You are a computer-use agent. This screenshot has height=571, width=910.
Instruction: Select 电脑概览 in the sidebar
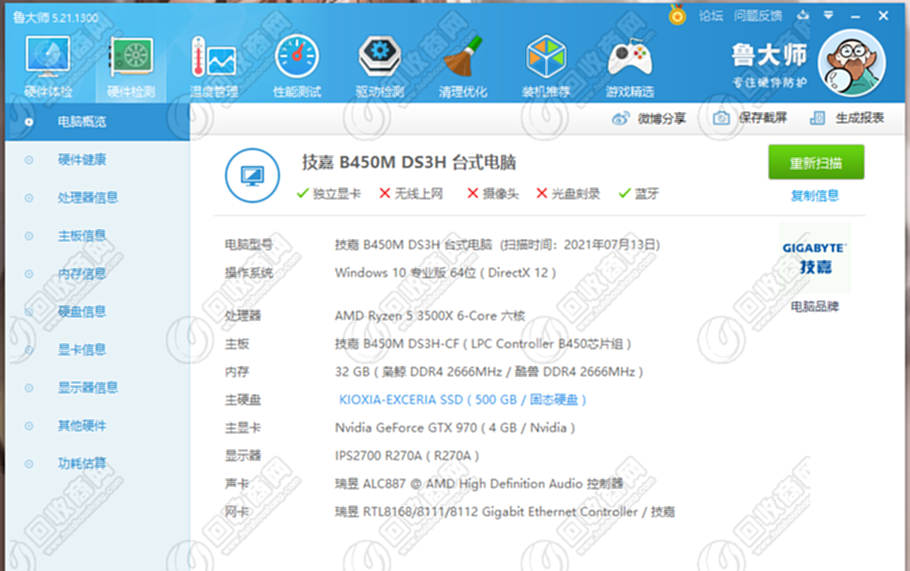pos(98,122)
